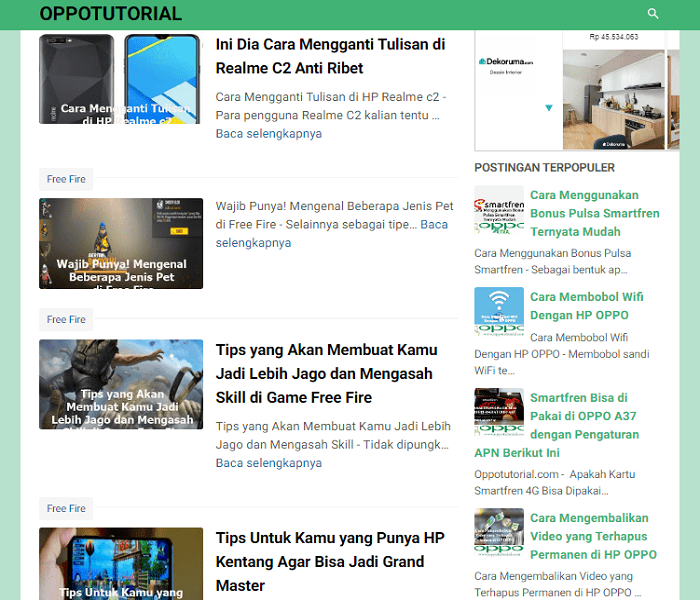Open 'Cara Menggunakan Bonus Pulsa Smartfren' popular post
Image resolution: width=700 pixels, height=600 pixels.
595,213
